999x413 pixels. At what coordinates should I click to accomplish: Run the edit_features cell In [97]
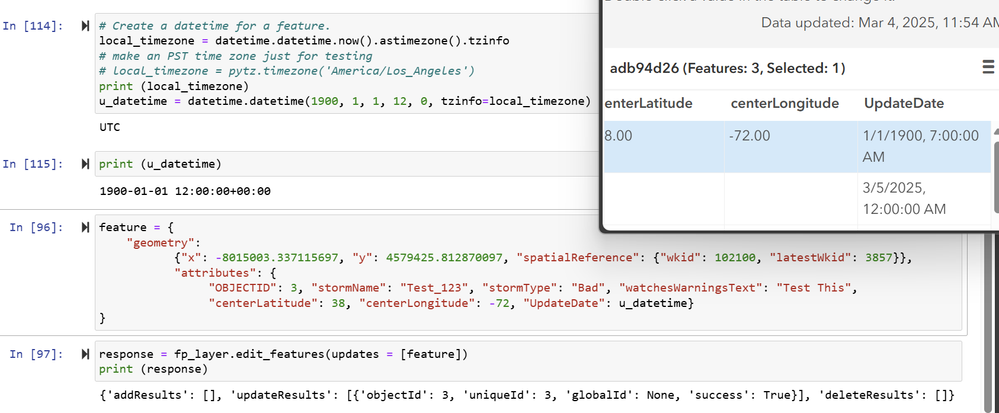(x=85, y=354)
